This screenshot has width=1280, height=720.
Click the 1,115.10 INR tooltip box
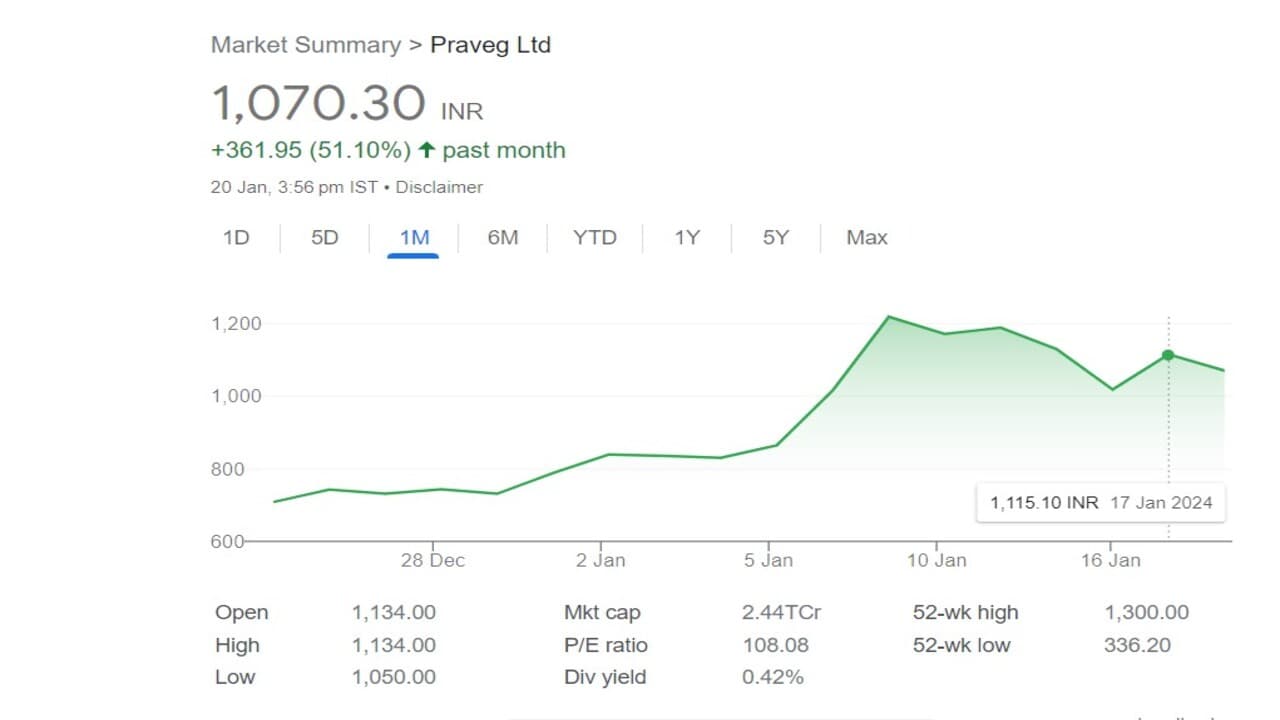tap(1100, 503)
